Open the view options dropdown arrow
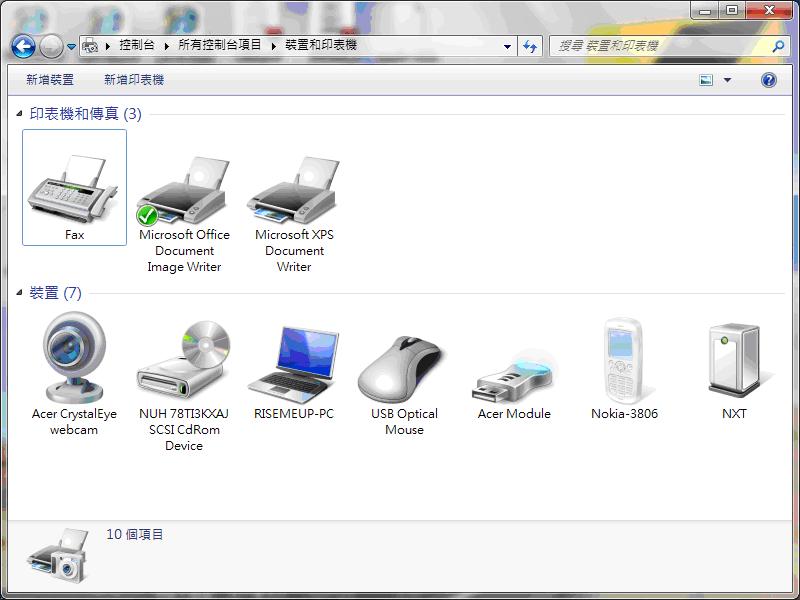Screen dimensions: 800x600 point(728,80)
